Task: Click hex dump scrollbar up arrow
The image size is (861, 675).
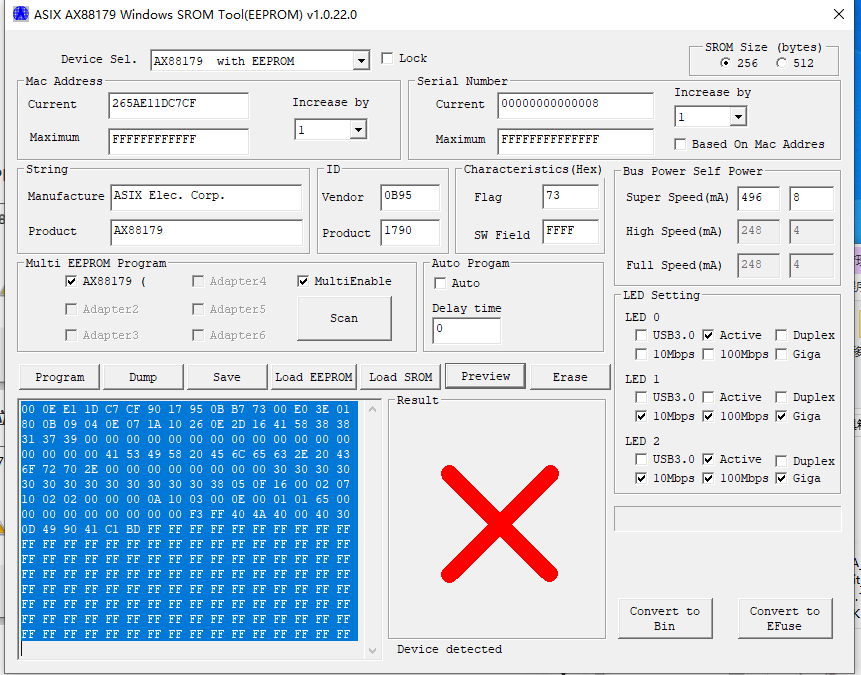Action: [x=372, y=409]
